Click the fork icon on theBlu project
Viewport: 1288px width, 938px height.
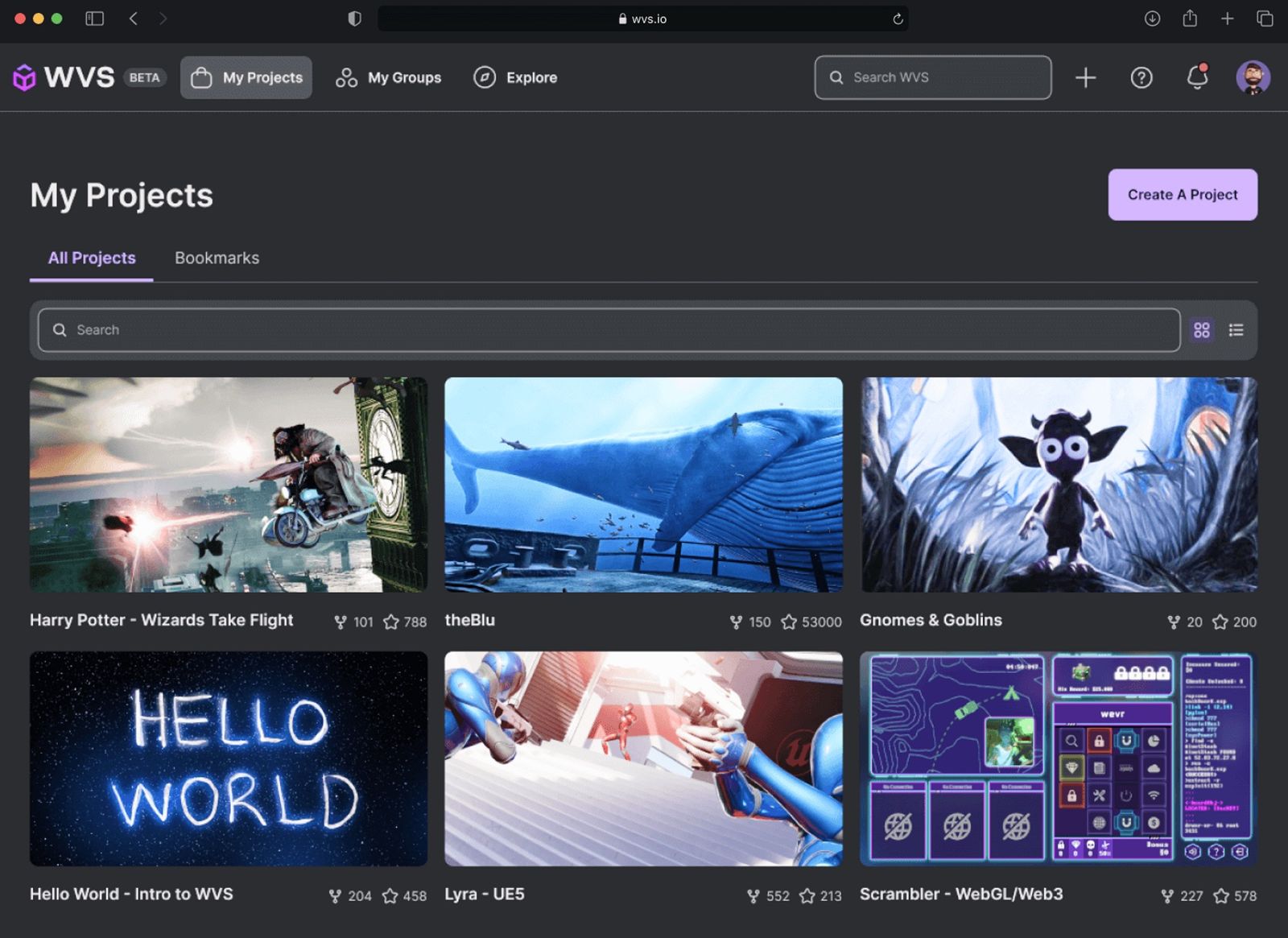point(734,622)
